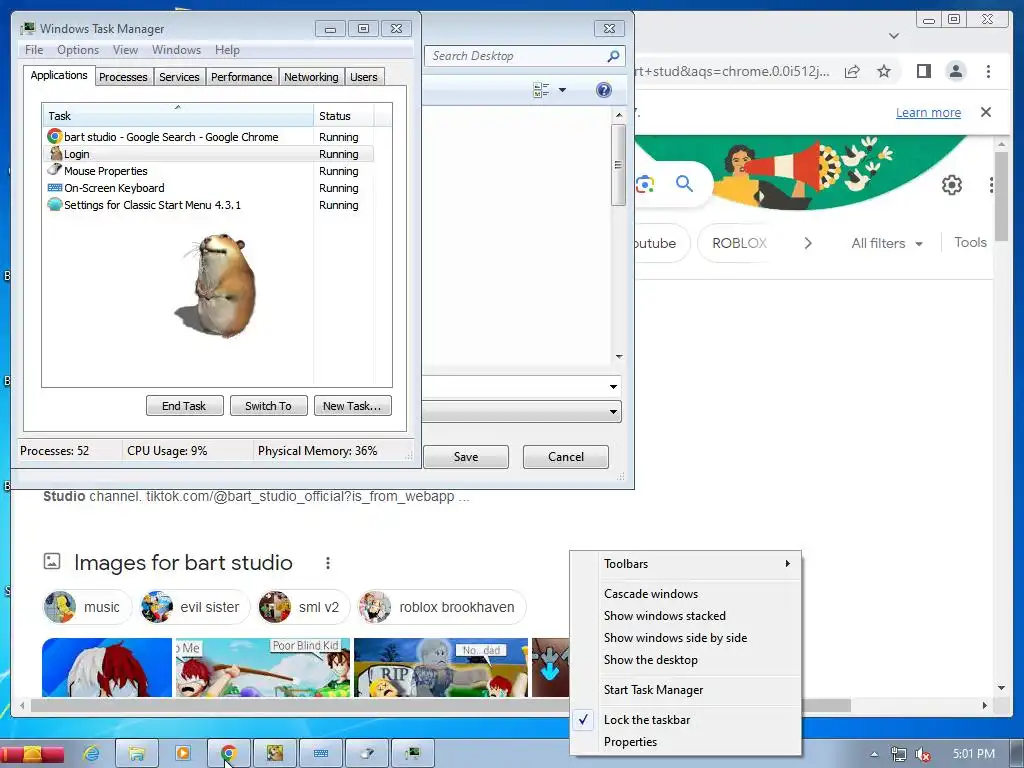1024x768 pixels.
Task: Bookmark the page with the star icon
Action: [884, 71]
